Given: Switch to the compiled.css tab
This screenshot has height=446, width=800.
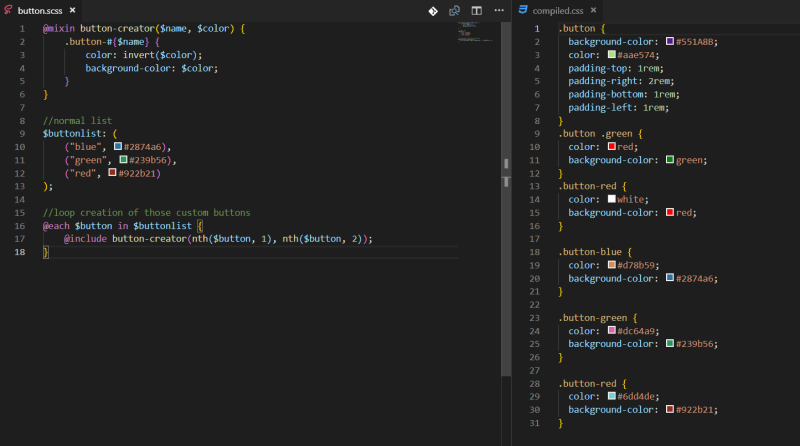Looking at the screenshot, I should [x=558, y=10].
